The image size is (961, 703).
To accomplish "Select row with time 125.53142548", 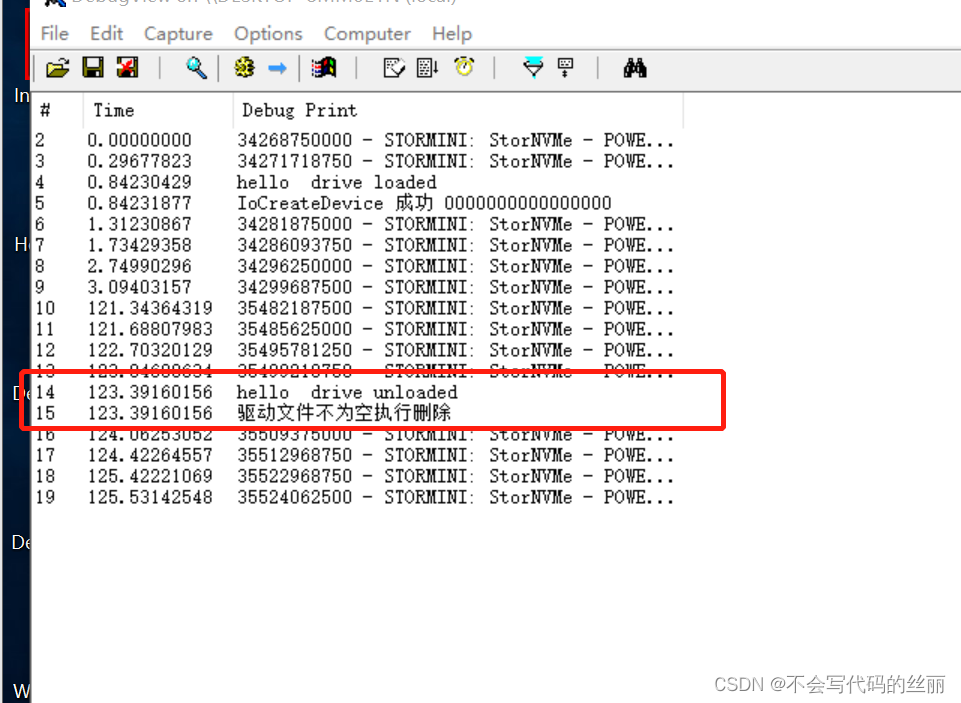I will pyautogui.click(x=357, y=497).
